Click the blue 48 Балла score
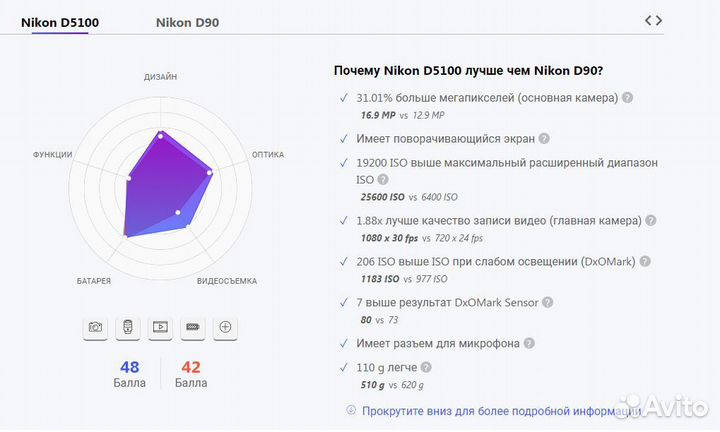Screen dimensions: 720x432 click(129, 374)
